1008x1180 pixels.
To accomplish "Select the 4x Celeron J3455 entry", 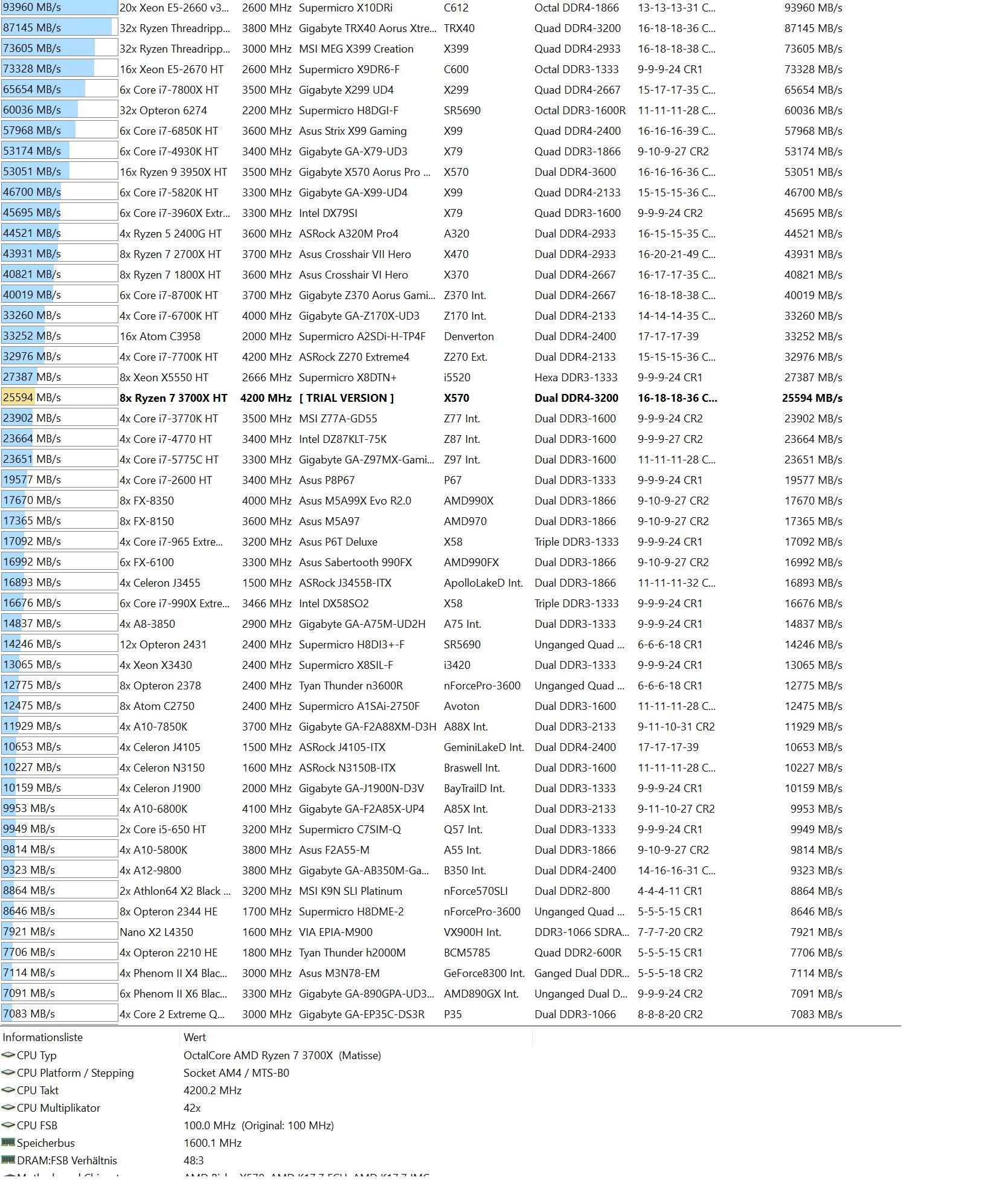I will (x=160, y=582).
